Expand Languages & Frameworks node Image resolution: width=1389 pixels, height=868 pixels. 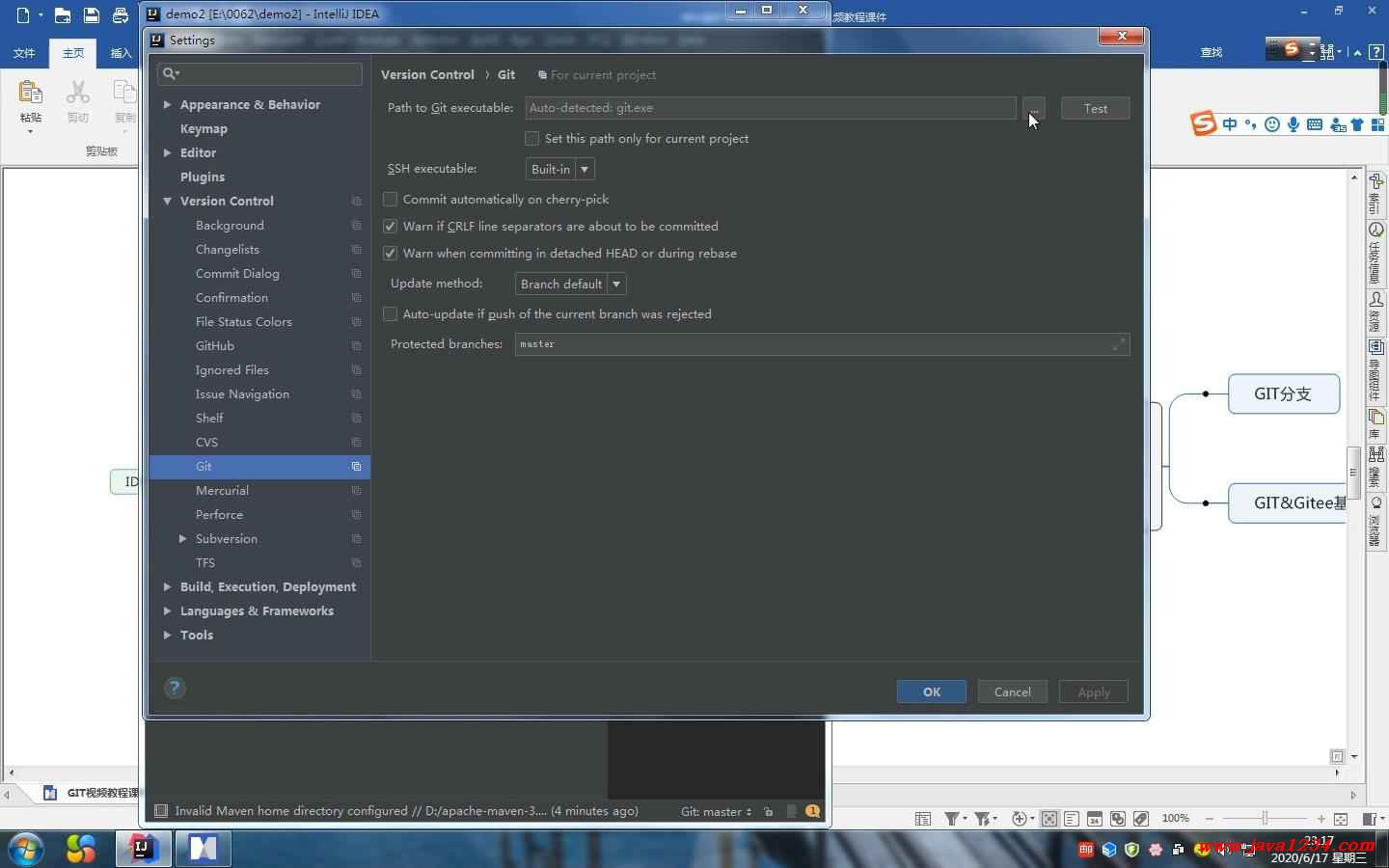click(167, 610)
